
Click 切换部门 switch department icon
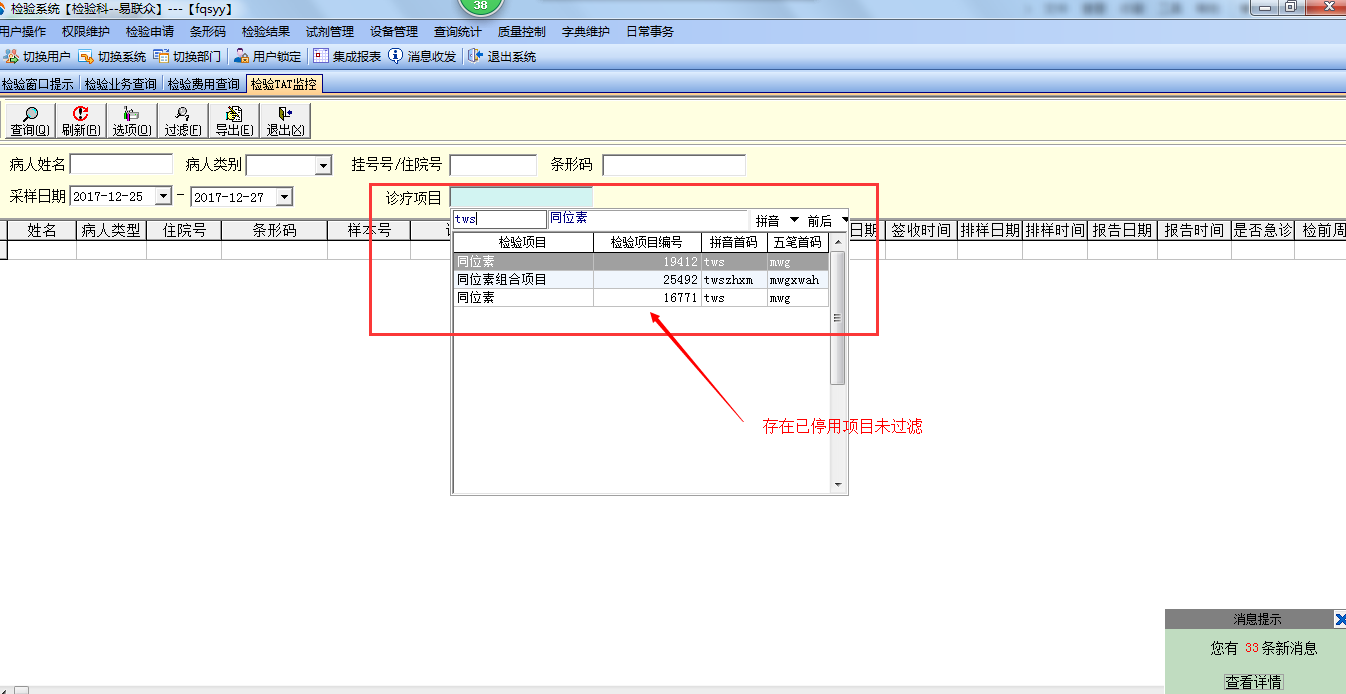[161, 57]
